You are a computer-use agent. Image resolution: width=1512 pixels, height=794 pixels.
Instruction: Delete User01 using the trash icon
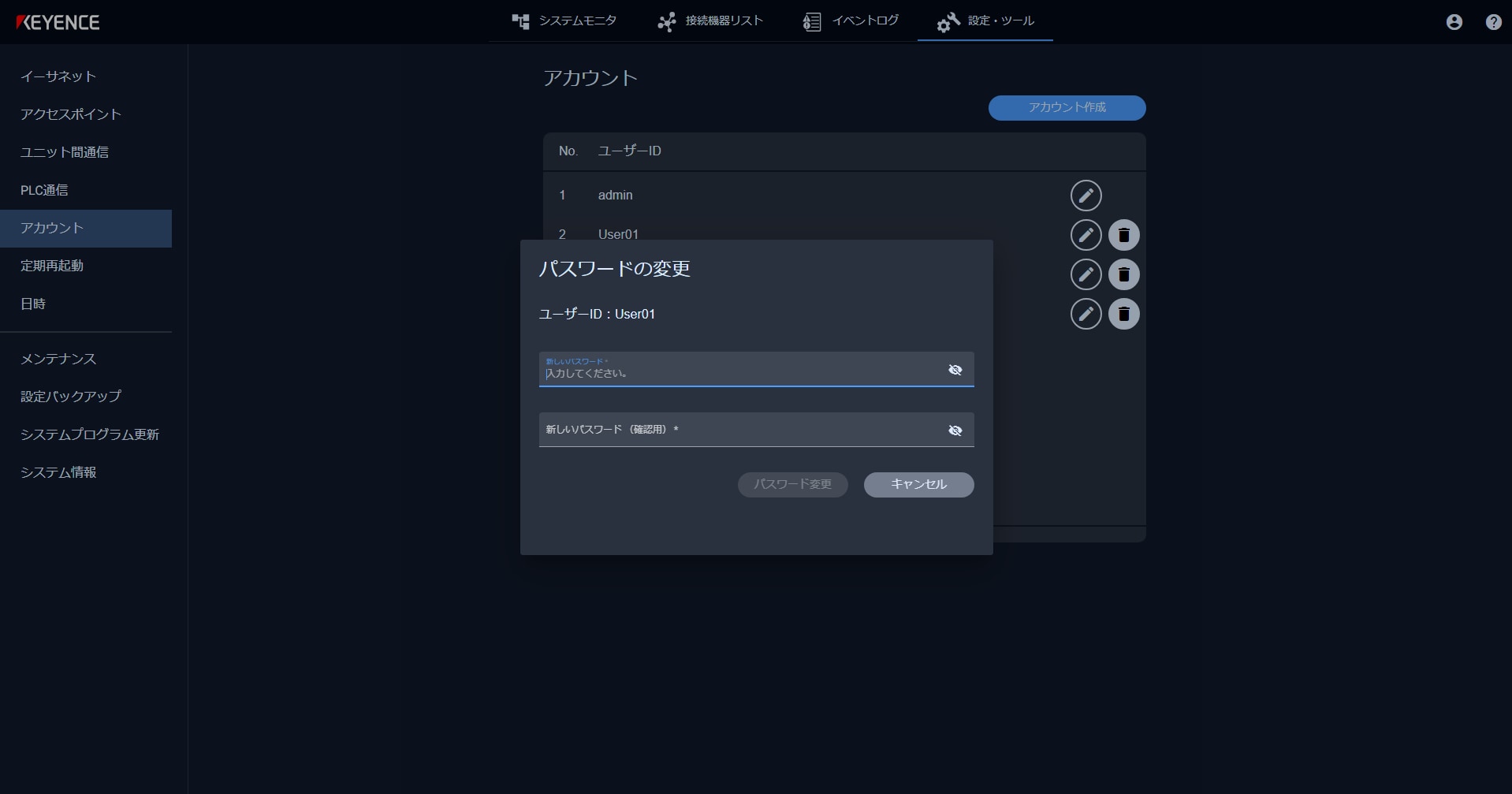(x=1124, y=234)
